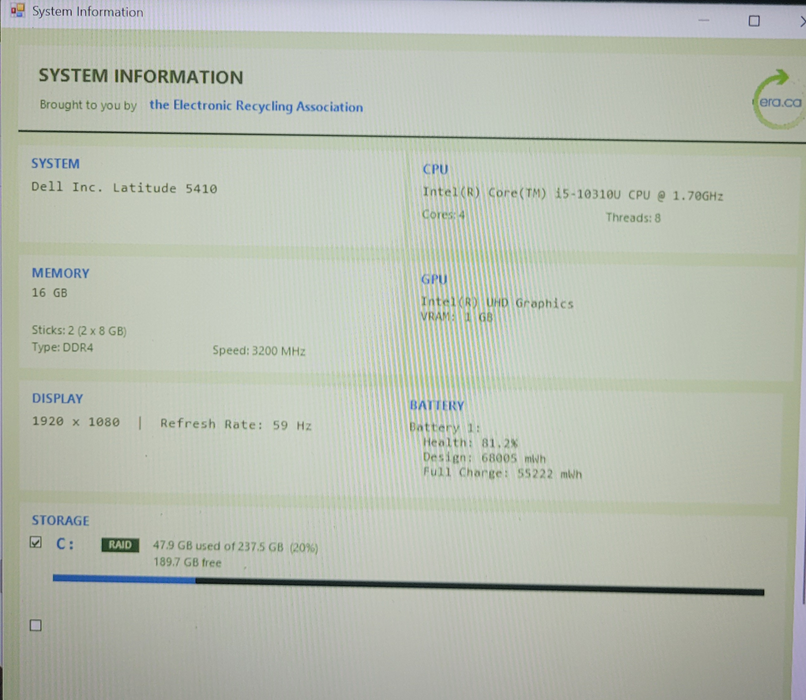Select the text Dell Inc. Latitude 5410
Viewport: 806px width, 700px height.
pyautogui.click(x=124, y=188)
